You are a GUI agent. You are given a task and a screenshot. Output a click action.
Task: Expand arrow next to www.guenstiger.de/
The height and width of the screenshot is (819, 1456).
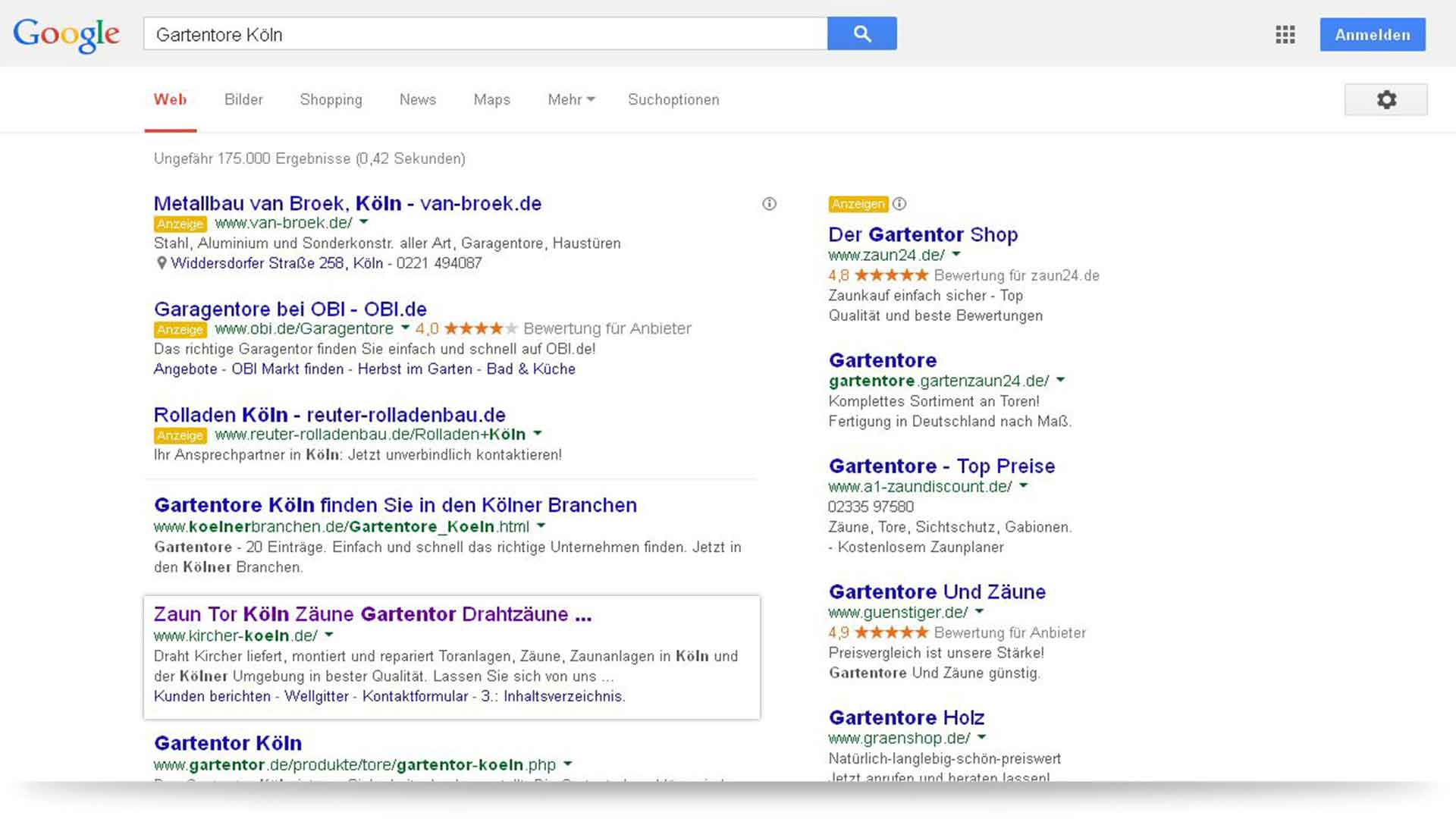[979, 610]
